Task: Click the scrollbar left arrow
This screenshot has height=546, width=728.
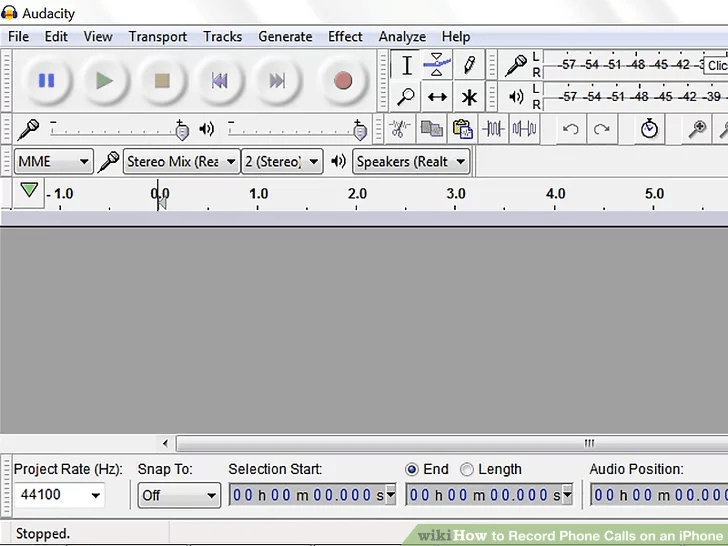Action: (165, 443)
